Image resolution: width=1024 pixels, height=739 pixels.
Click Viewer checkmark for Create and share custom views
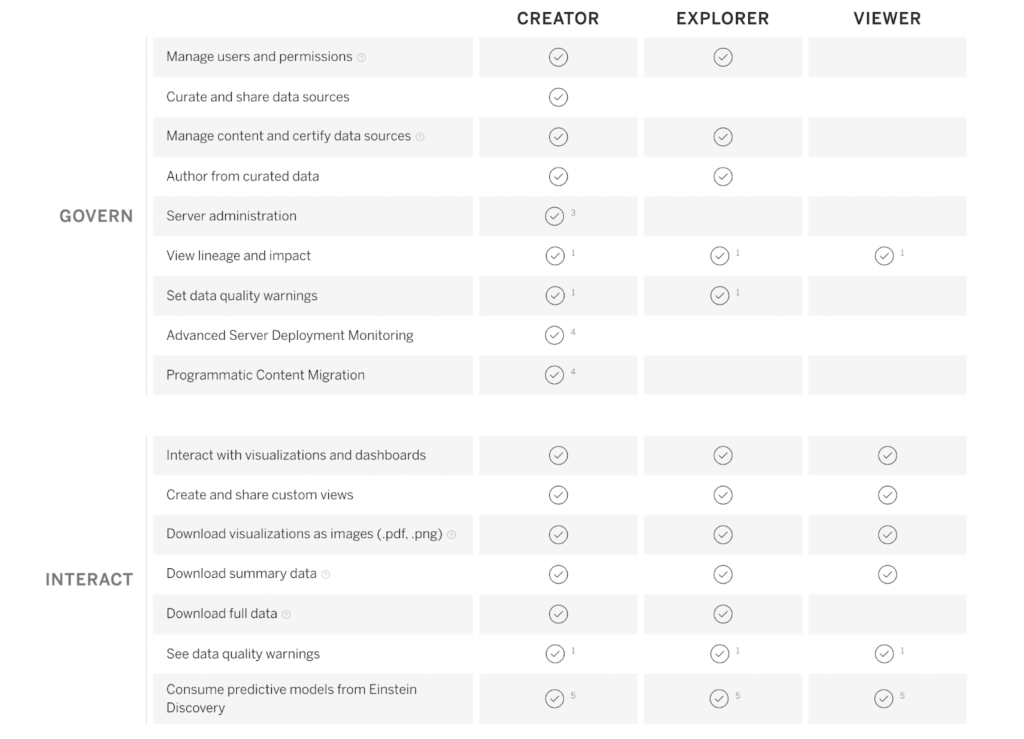(887, 495)
